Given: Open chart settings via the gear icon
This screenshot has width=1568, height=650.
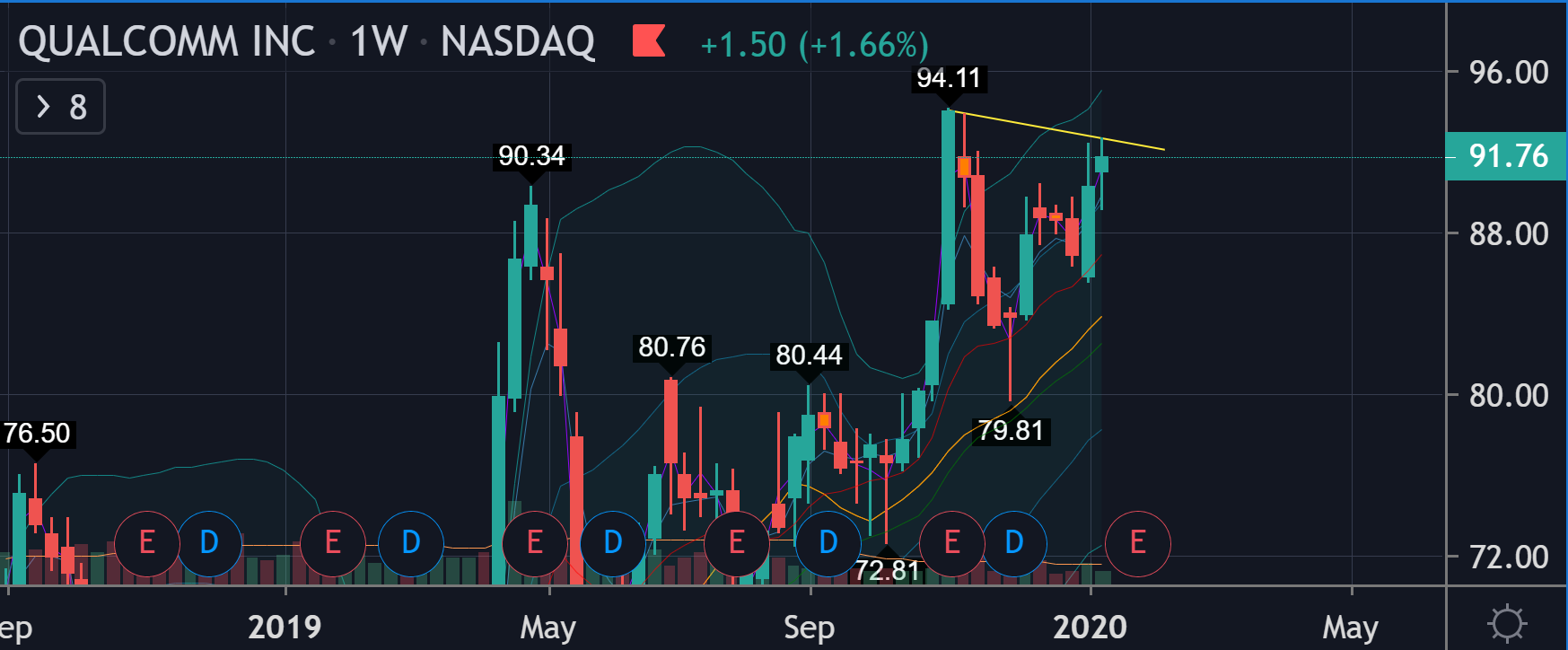Looking at the screenshot, I should (1506, 623).
